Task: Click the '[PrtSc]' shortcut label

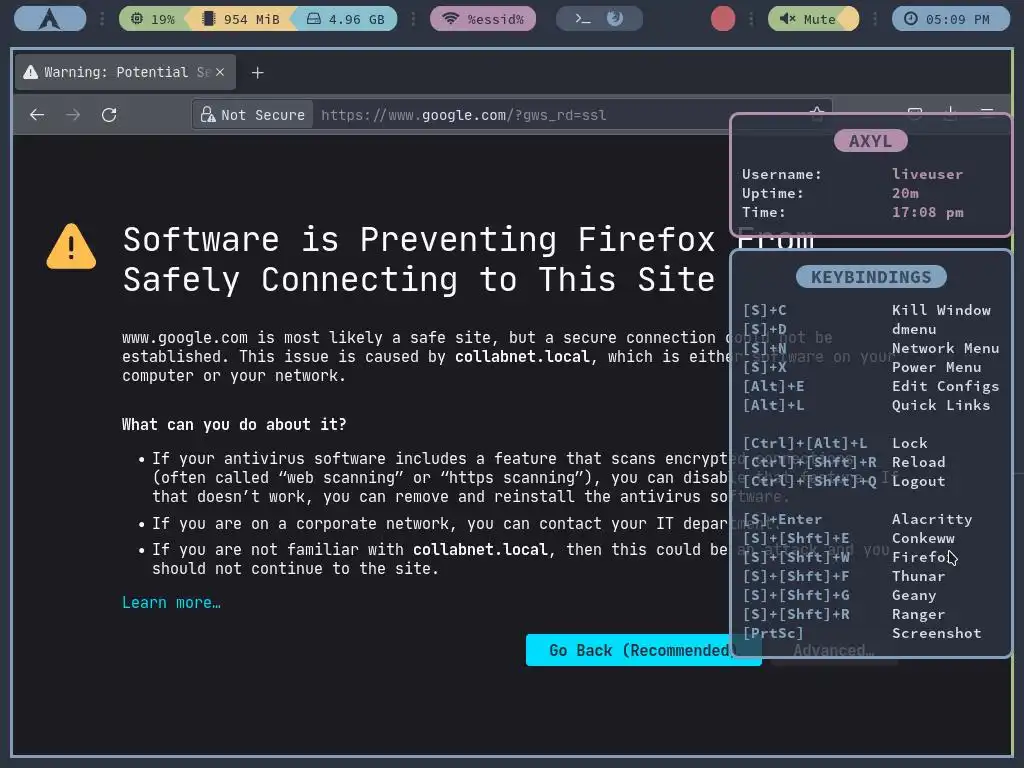Action: [x=773, y=633]
